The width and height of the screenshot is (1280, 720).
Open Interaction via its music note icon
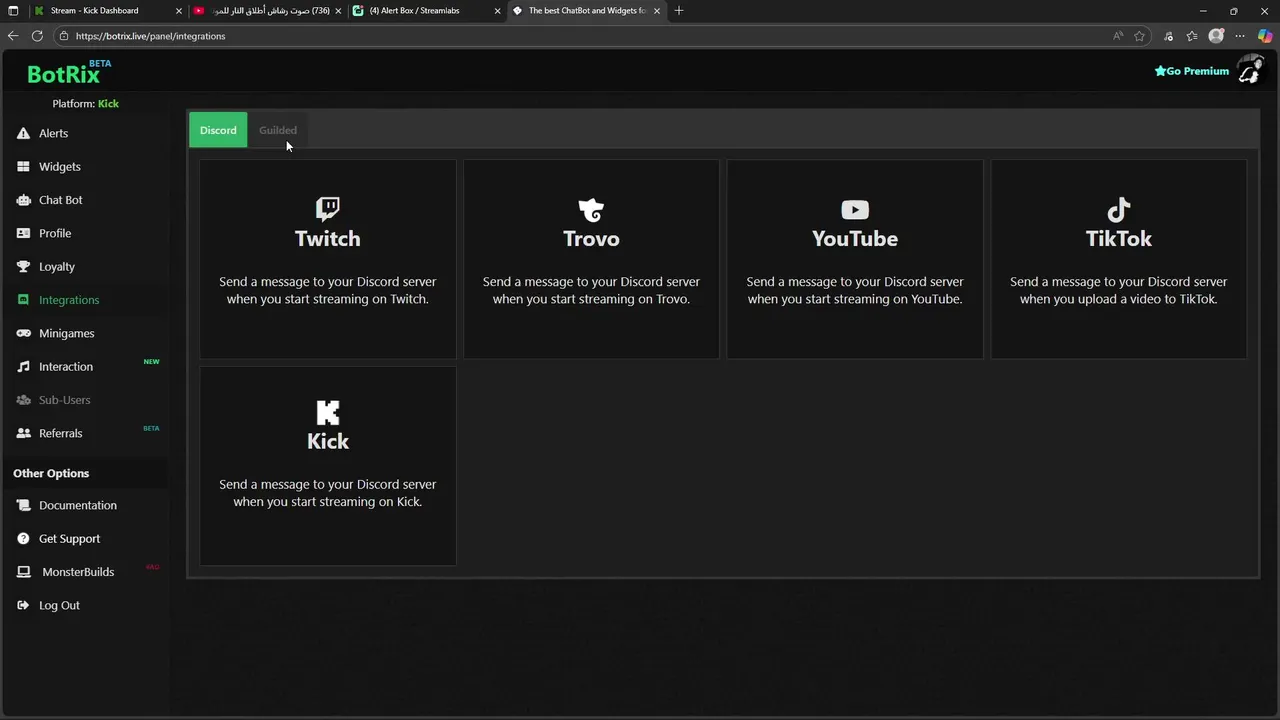point(23,367)
